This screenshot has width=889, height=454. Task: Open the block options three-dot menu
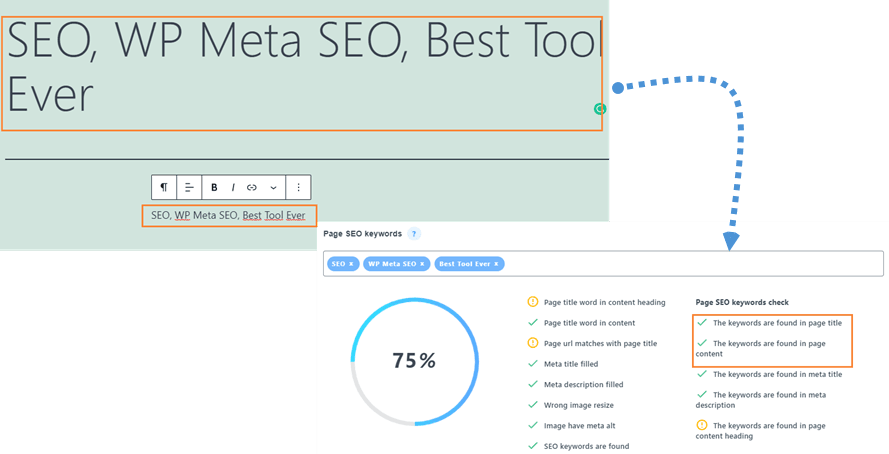[x=298, y=187]
